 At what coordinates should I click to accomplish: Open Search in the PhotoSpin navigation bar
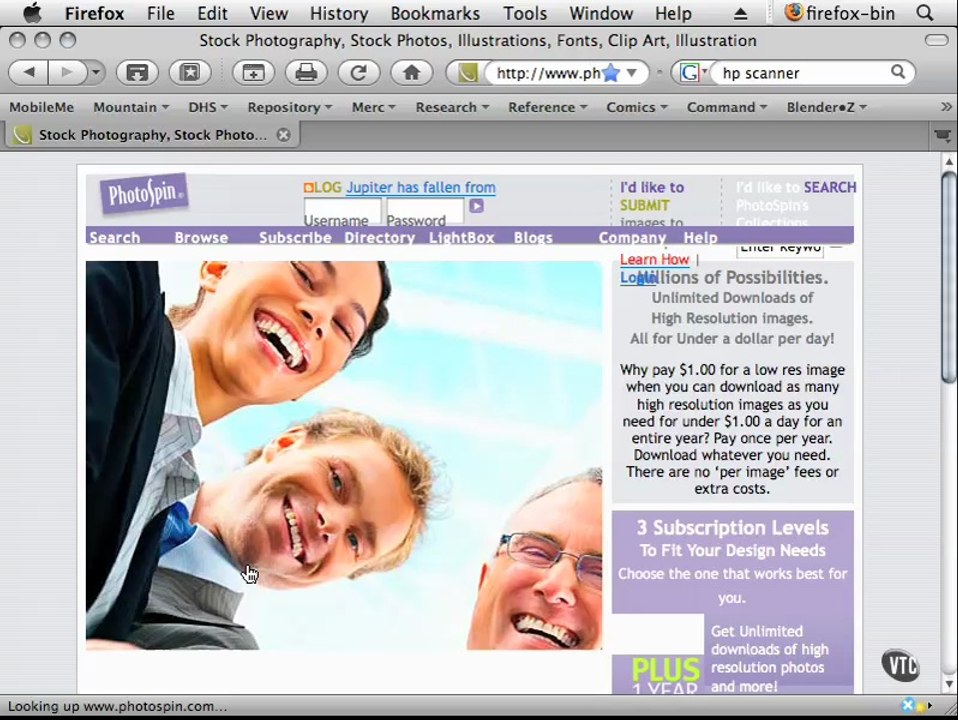coord(115,237)
